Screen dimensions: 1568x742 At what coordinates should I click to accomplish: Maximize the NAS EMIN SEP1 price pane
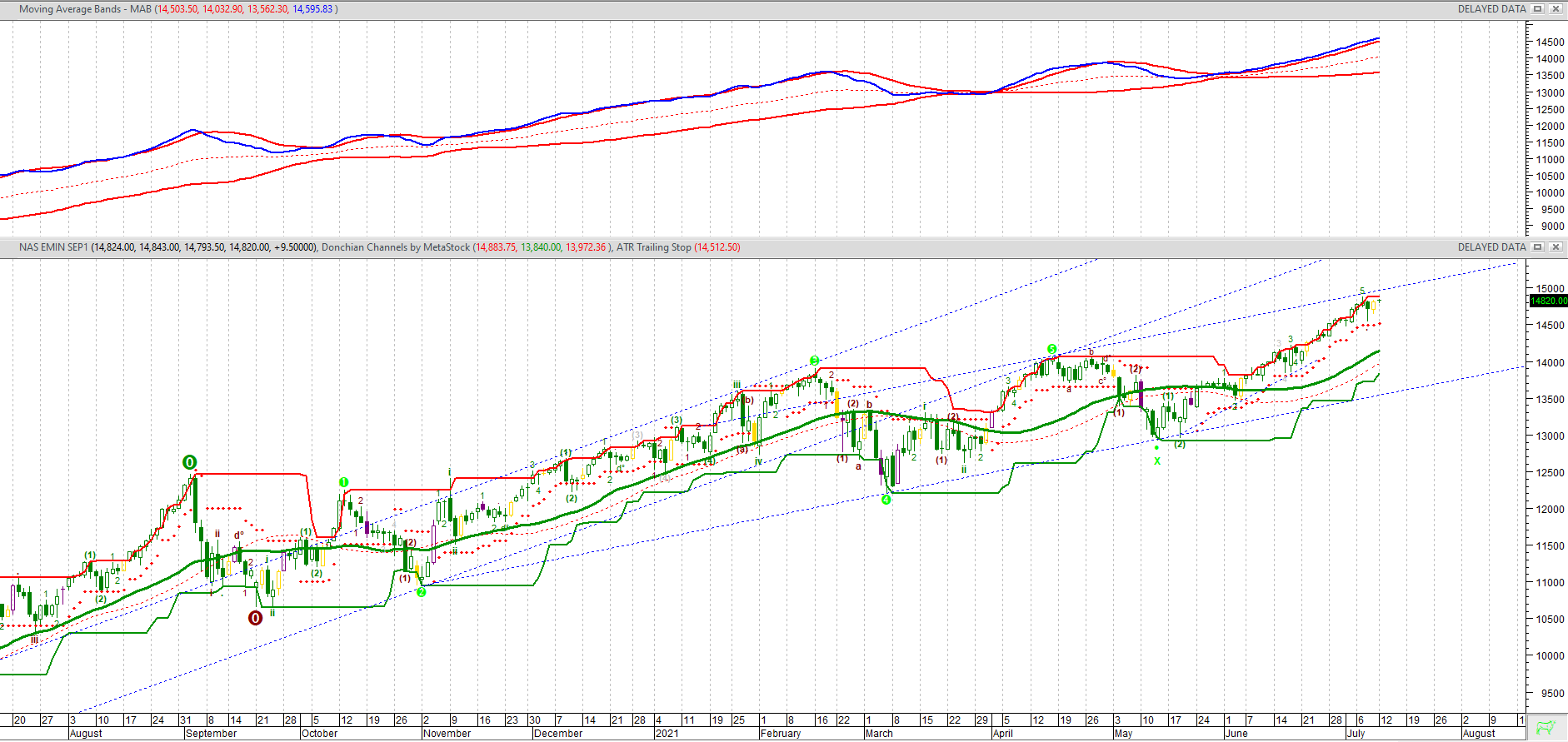coord(1538,247)
